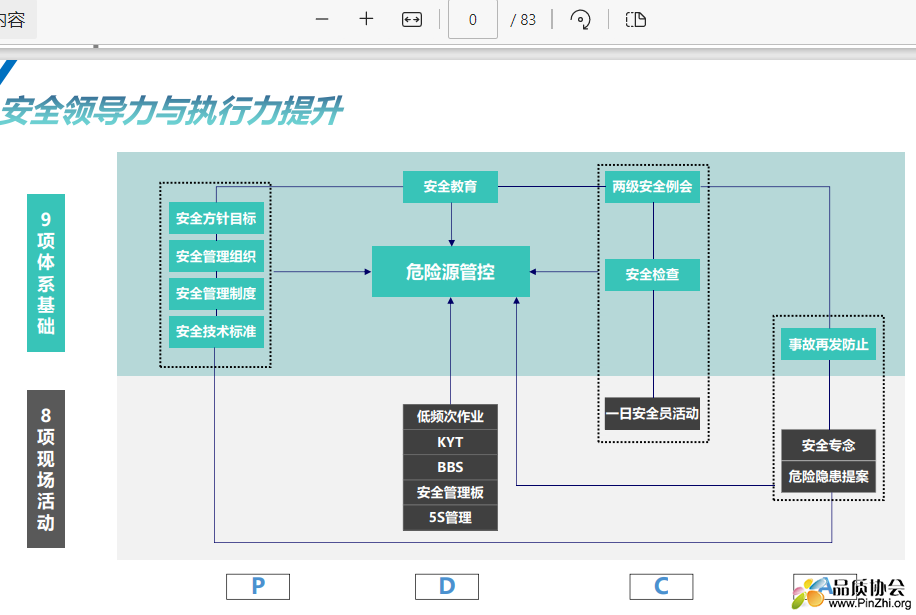Screen dimensions: 916x615
Task: Toggle the fit-to-width icon
Action: (412, 20)
